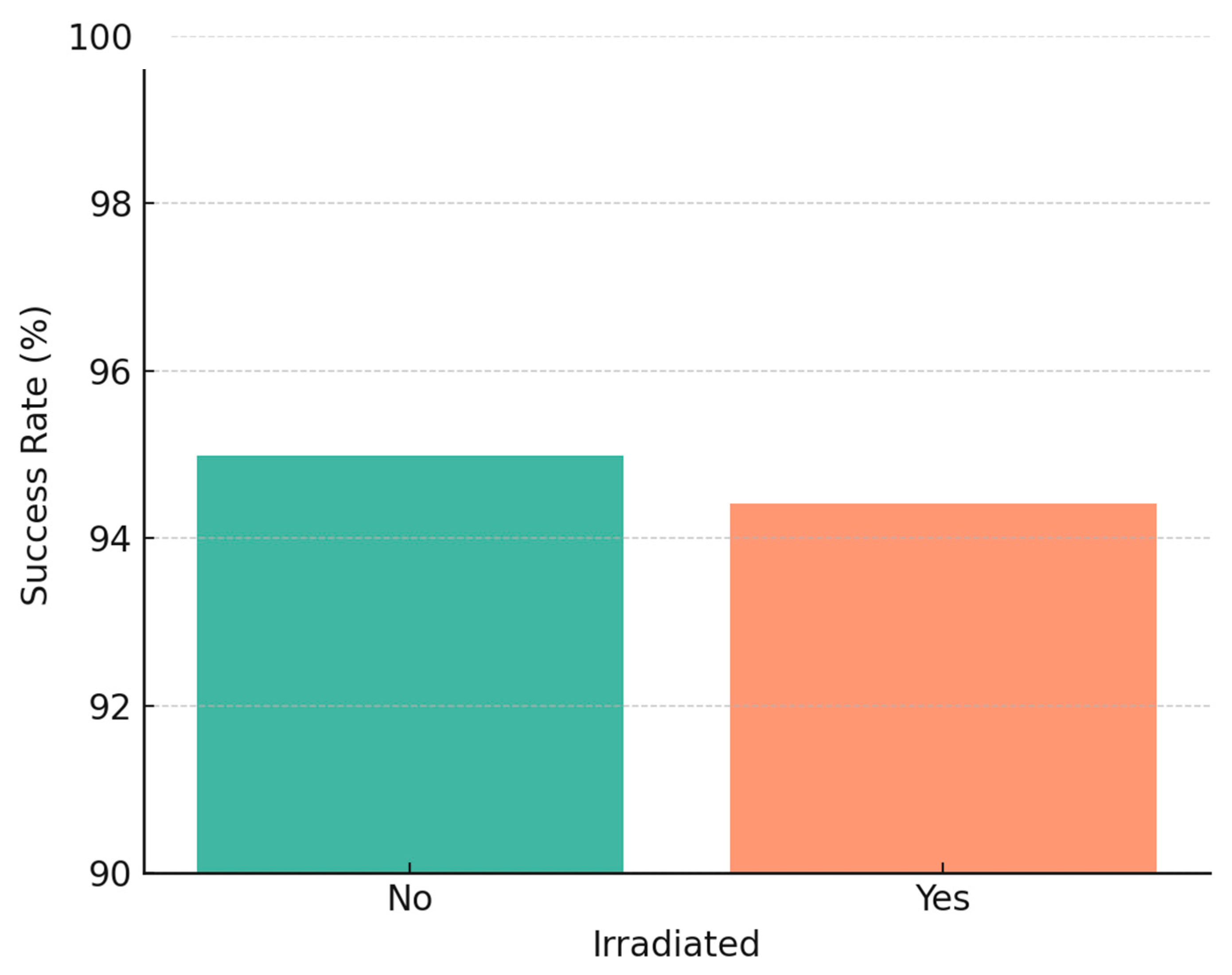Select the dashed gridline at 98
This screenshot has width=1232, height=975.
coord(685,203)
